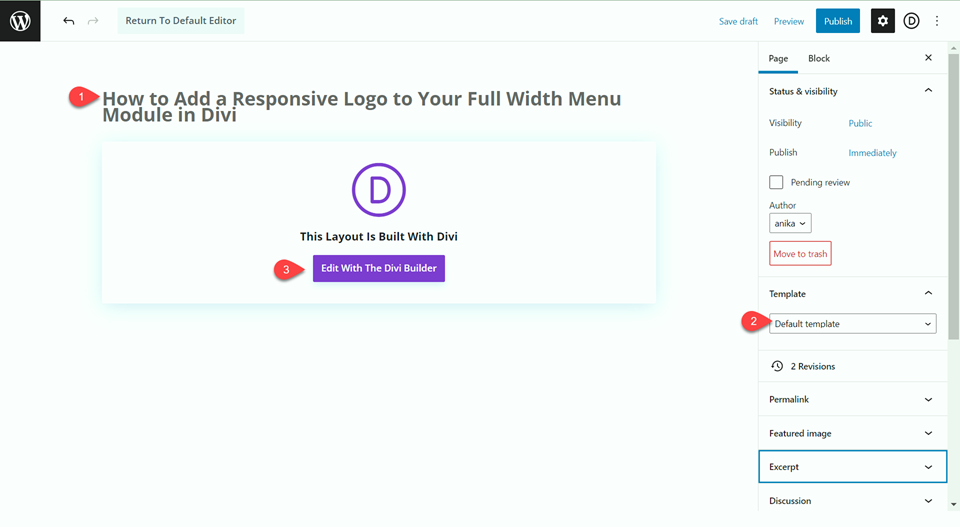
Task: Open the Preview link
Action: (x=789, y=21)
